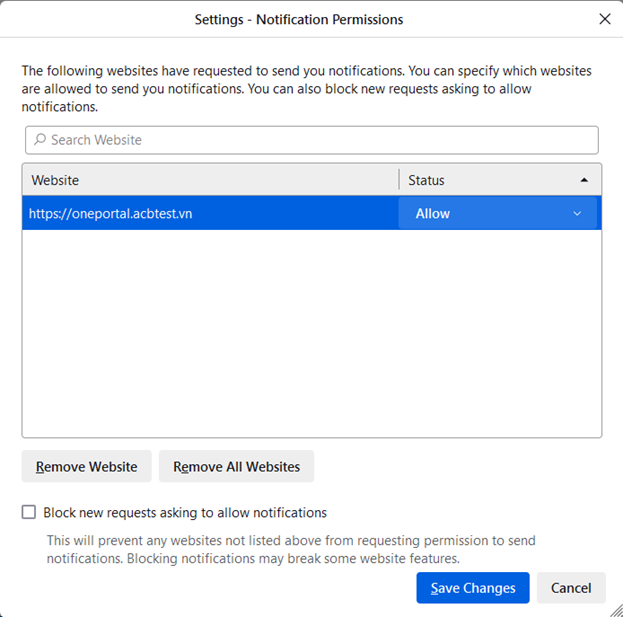
Task: Click the search magnifier icon
Action: point(40,139)
